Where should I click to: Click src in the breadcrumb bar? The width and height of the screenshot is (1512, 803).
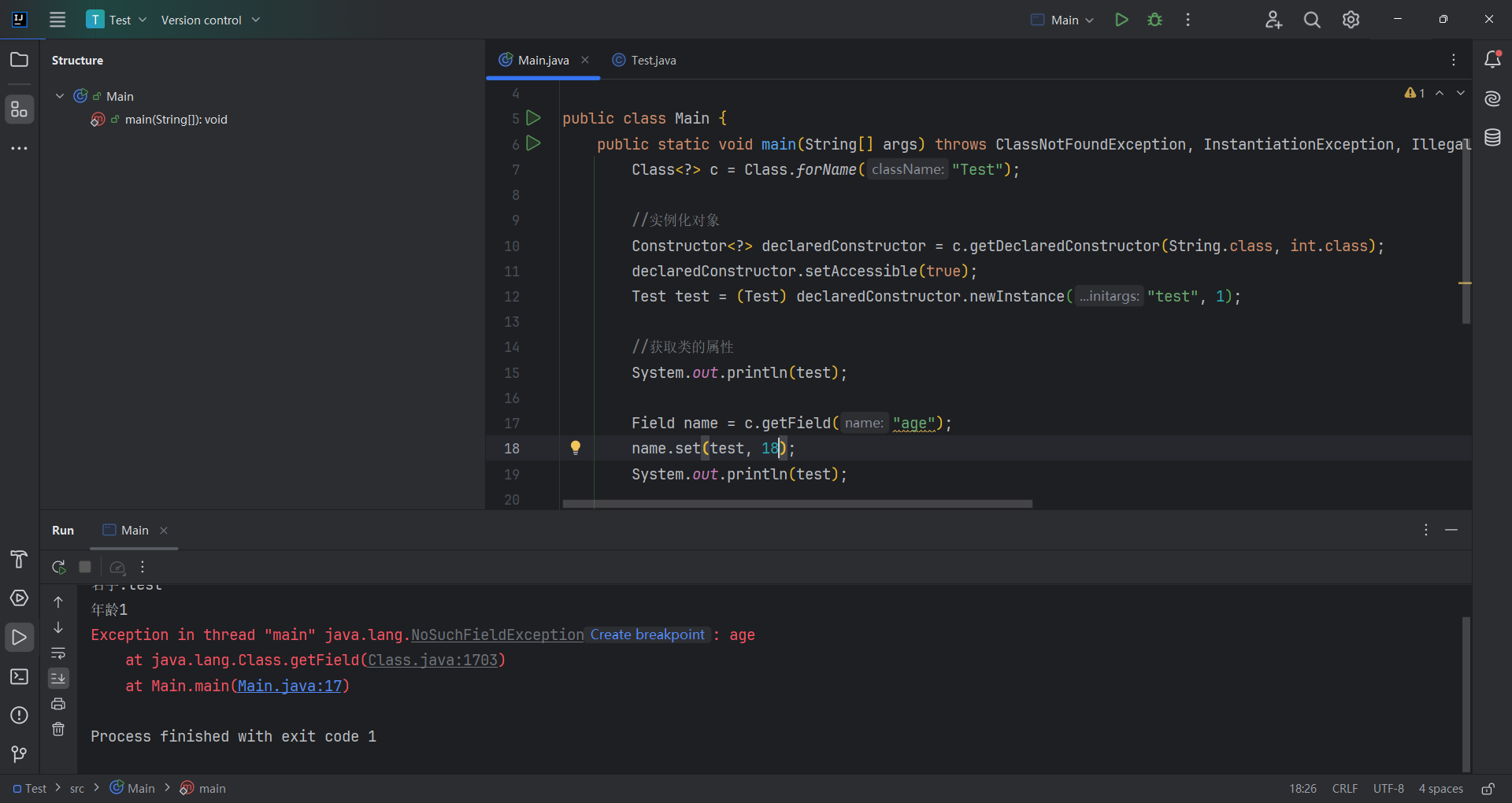point(77,789)
